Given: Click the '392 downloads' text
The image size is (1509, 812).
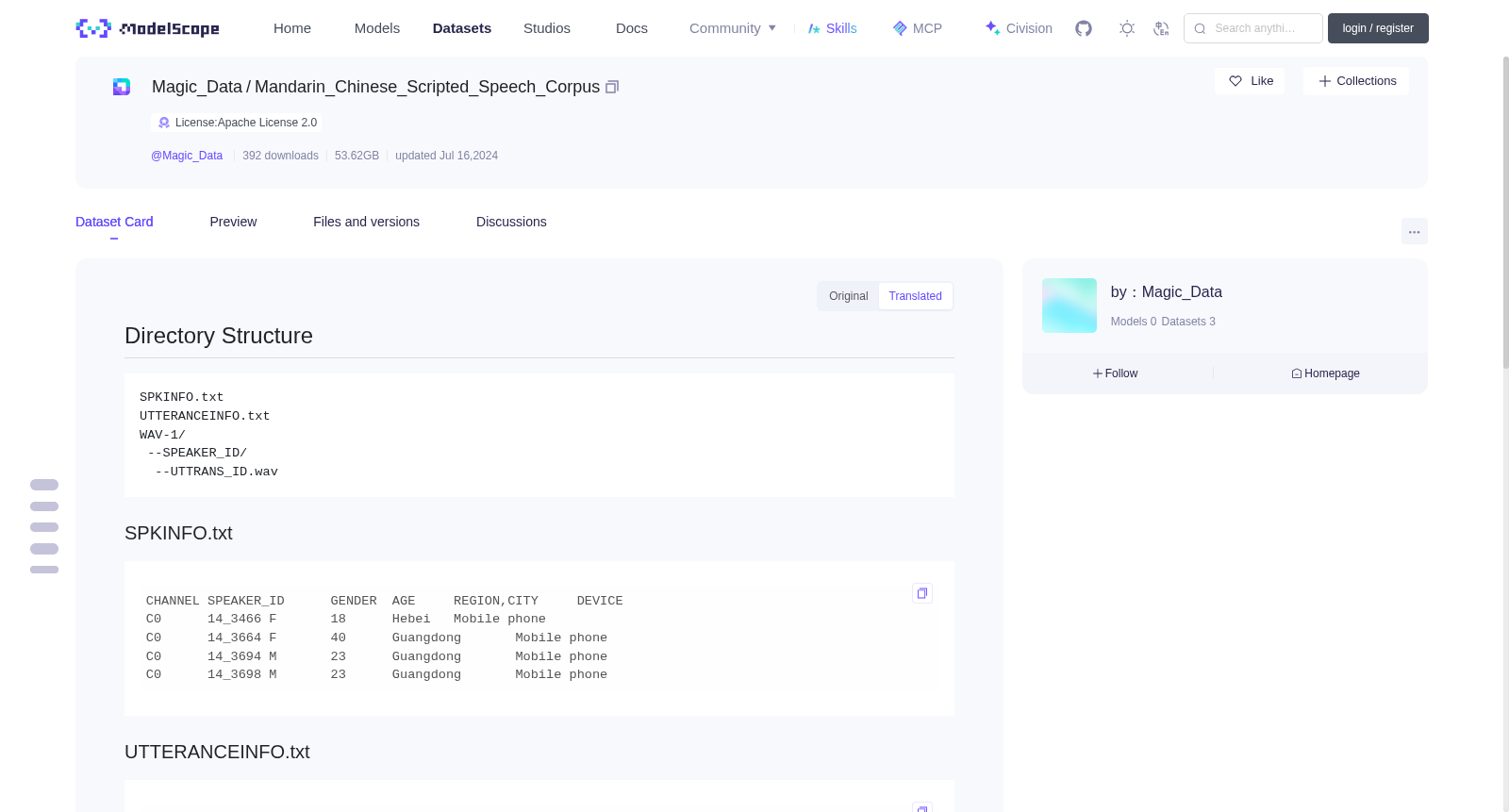Looking at the screenshot, I should coord(280,156).
